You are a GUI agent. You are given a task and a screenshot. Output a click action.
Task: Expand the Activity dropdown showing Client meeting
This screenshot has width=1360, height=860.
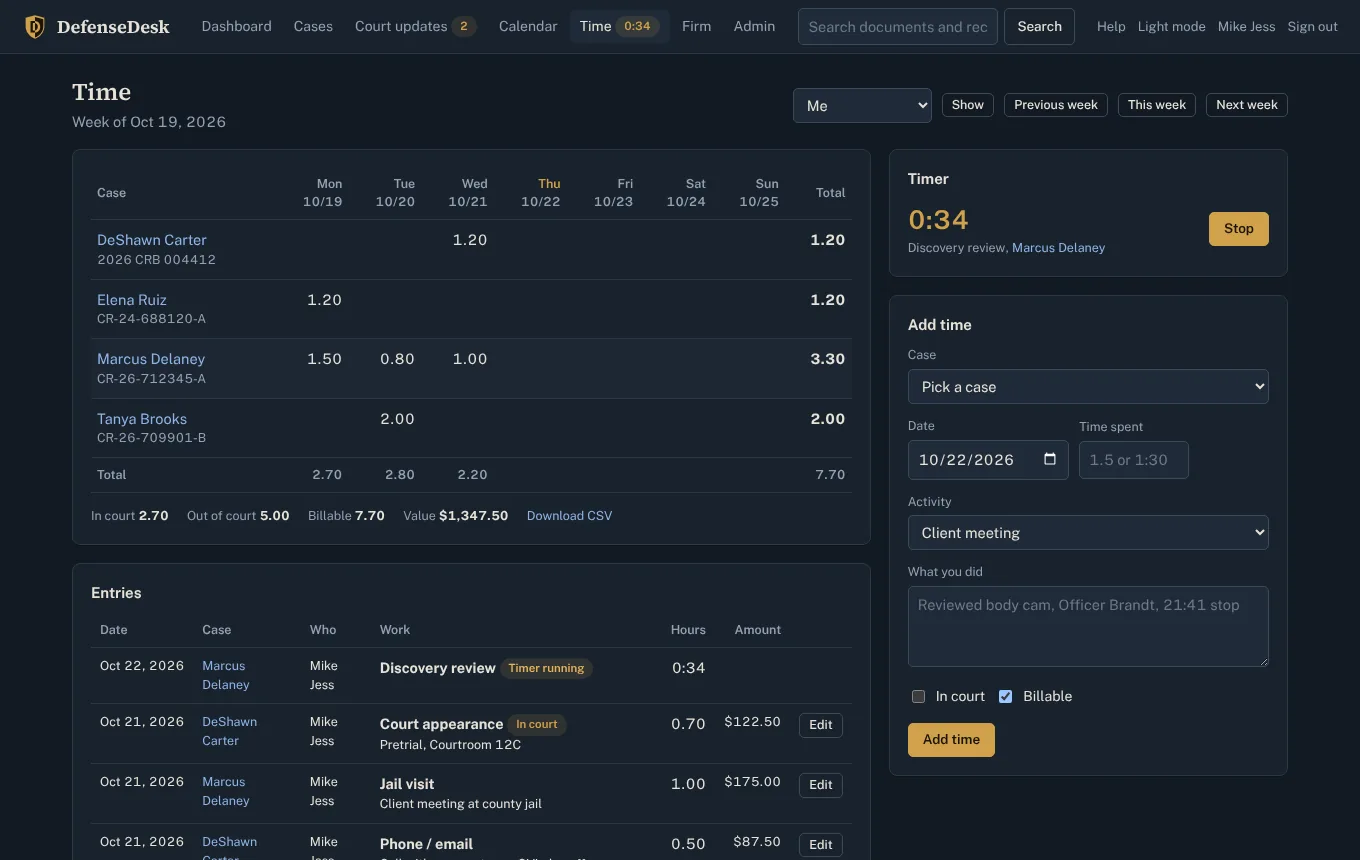pyautogui.click(x=1088, y=533)
